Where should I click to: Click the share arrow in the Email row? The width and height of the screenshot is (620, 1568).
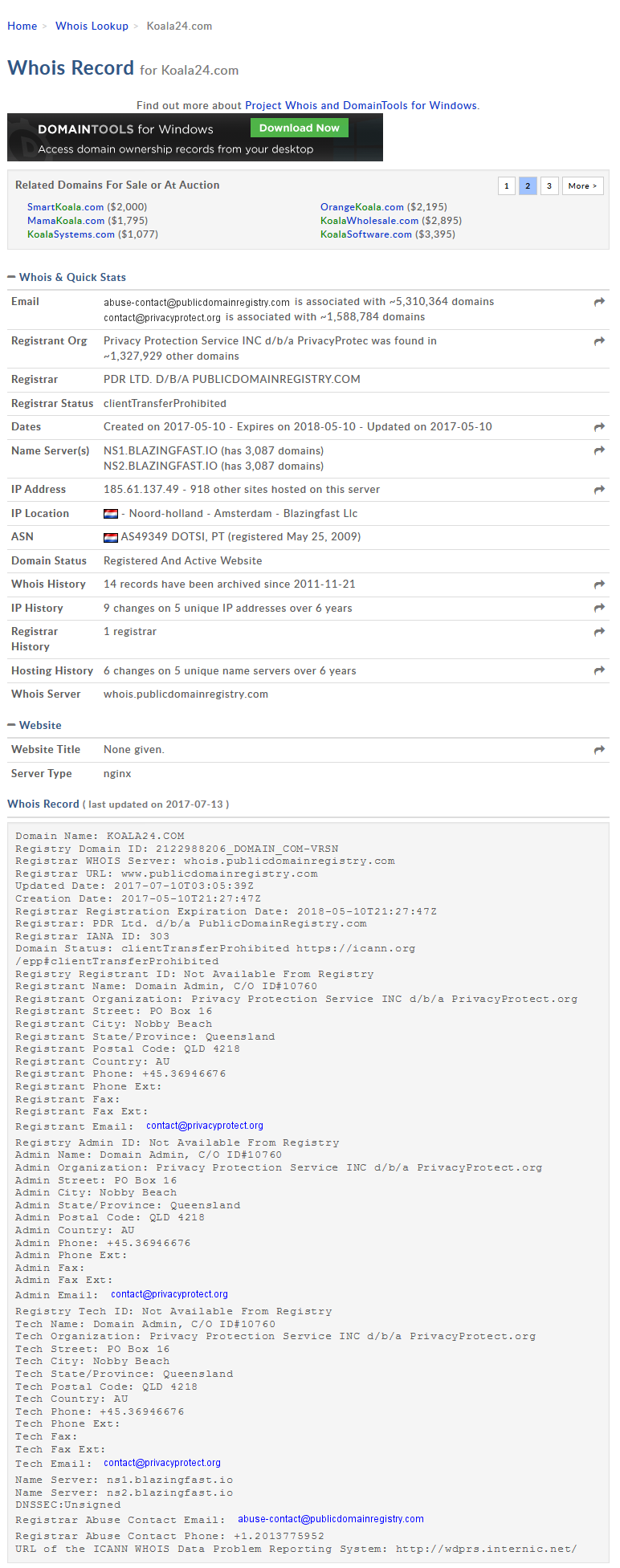point(599,302)
